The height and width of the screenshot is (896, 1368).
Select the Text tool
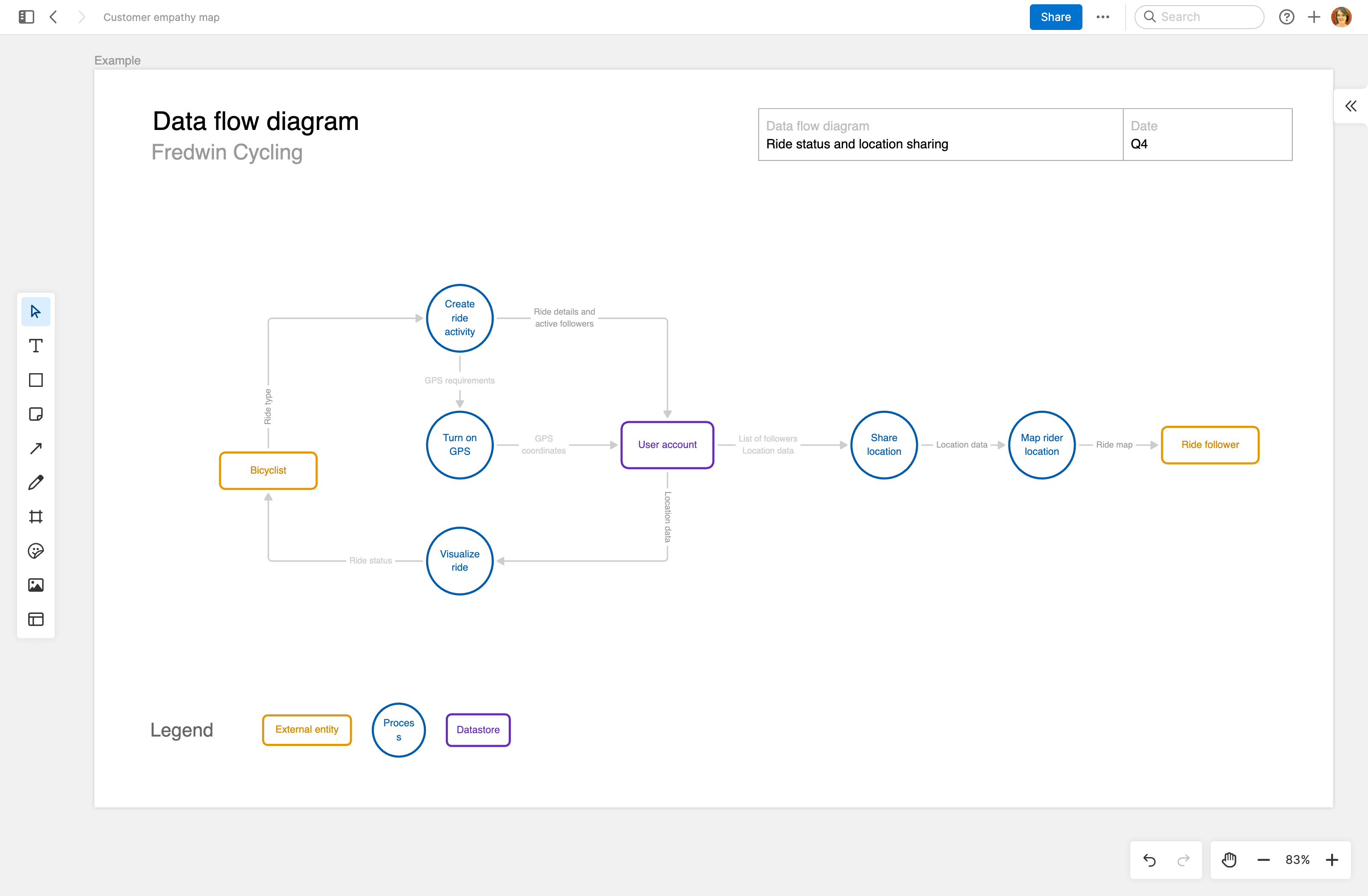click(x=35, y=345)
